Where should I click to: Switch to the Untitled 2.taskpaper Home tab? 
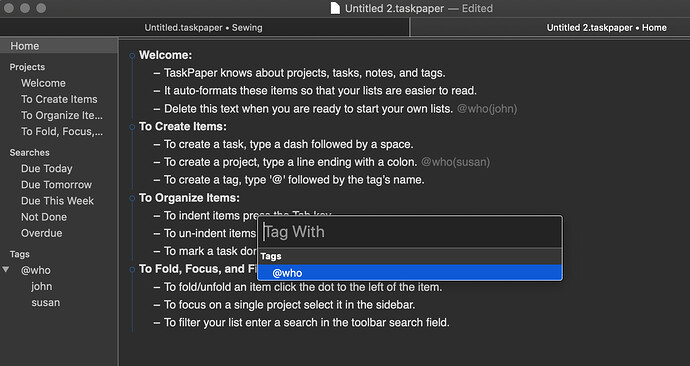(606, 27)
